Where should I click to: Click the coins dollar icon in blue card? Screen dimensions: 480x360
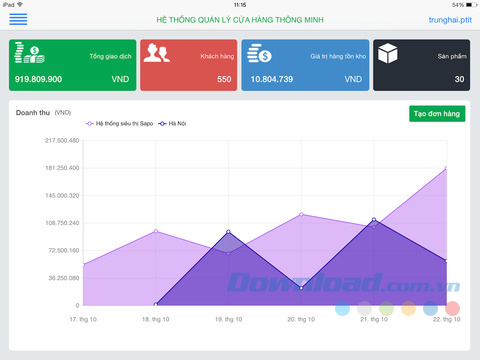tap(259, 53)
